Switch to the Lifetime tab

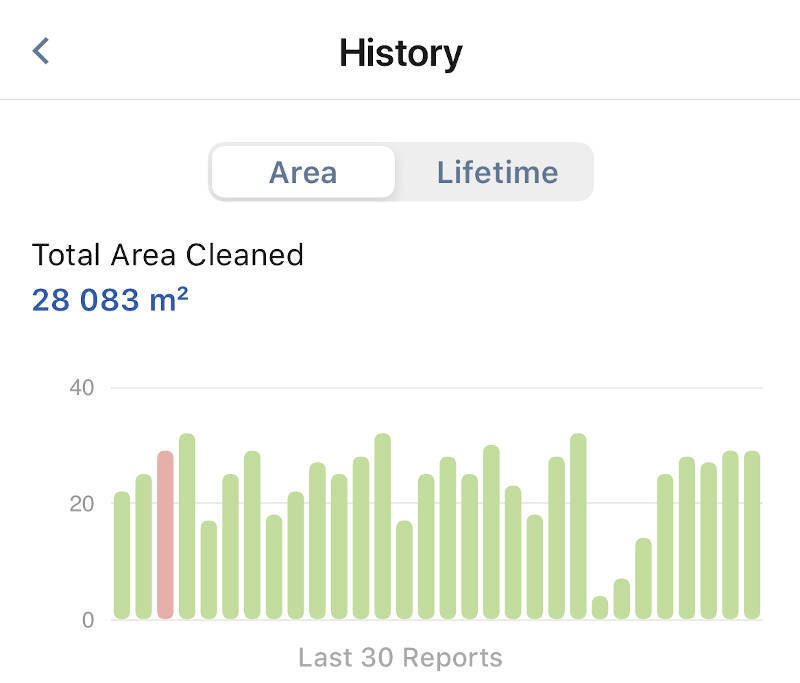pos(497,172)
